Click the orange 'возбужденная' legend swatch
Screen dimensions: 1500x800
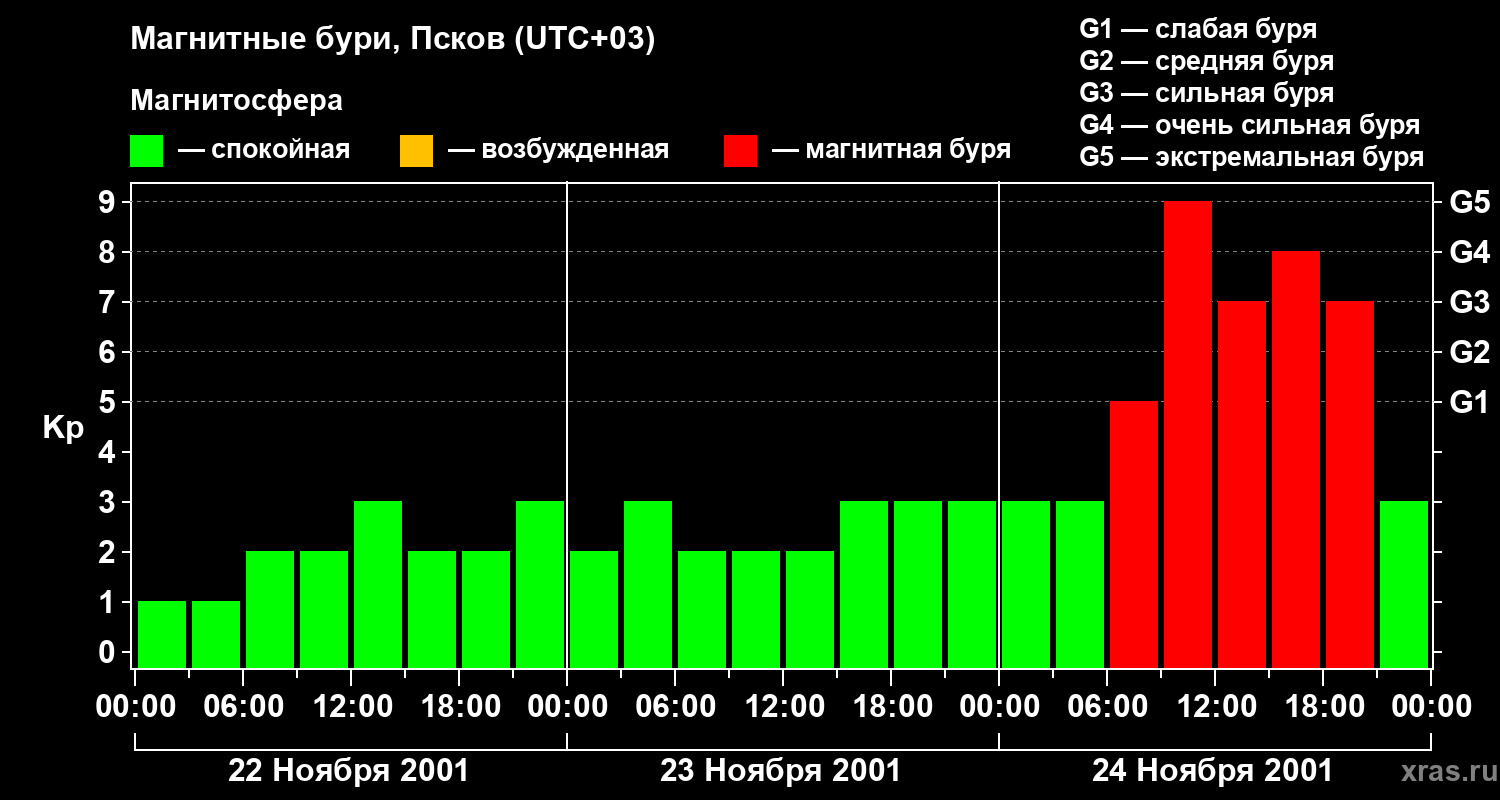pos(416,151)
